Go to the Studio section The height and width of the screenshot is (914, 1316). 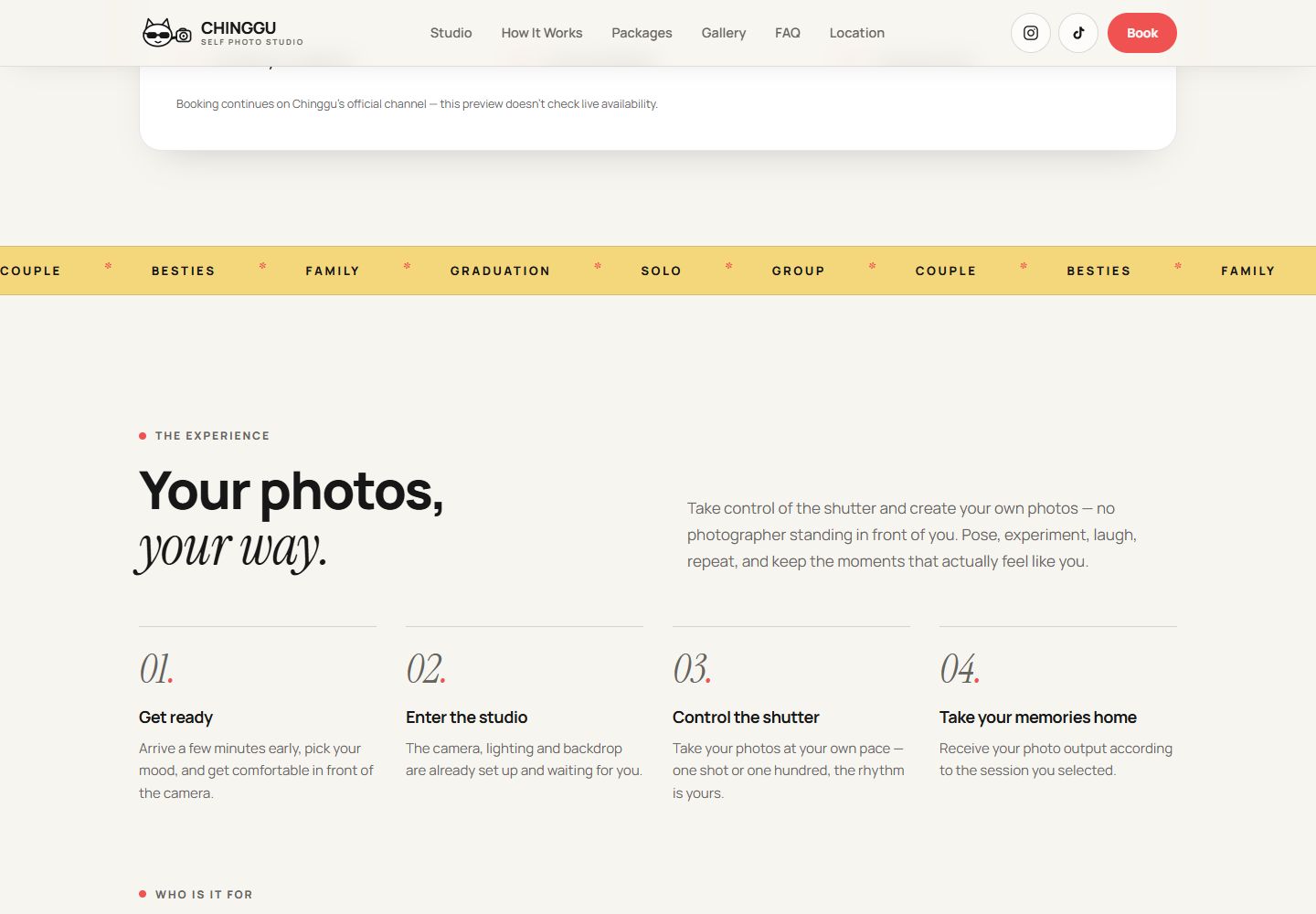pyautogui.click(x=451, y=33)
